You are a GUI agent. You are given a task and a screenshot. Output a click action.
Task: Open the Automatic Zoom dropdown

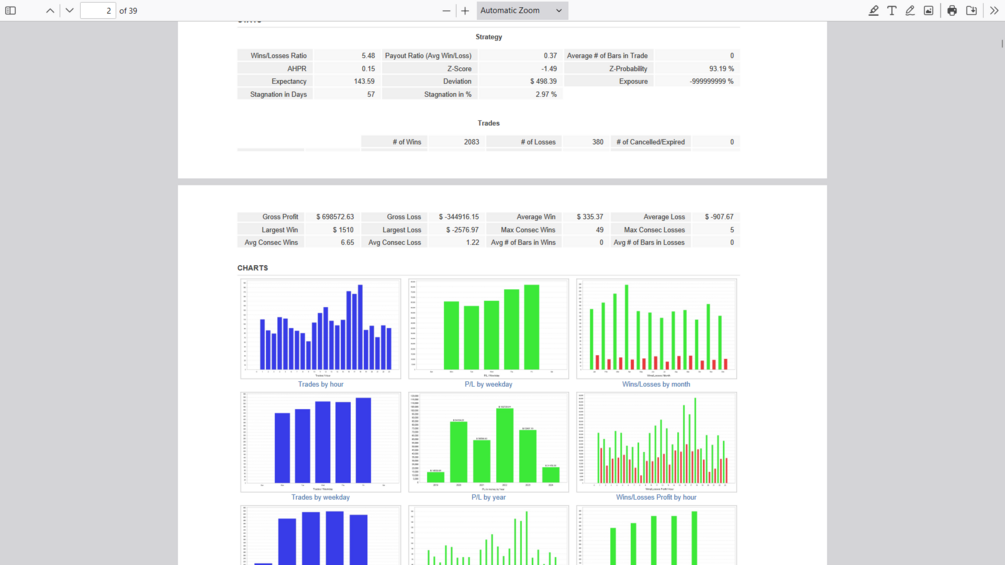point(522,10)
